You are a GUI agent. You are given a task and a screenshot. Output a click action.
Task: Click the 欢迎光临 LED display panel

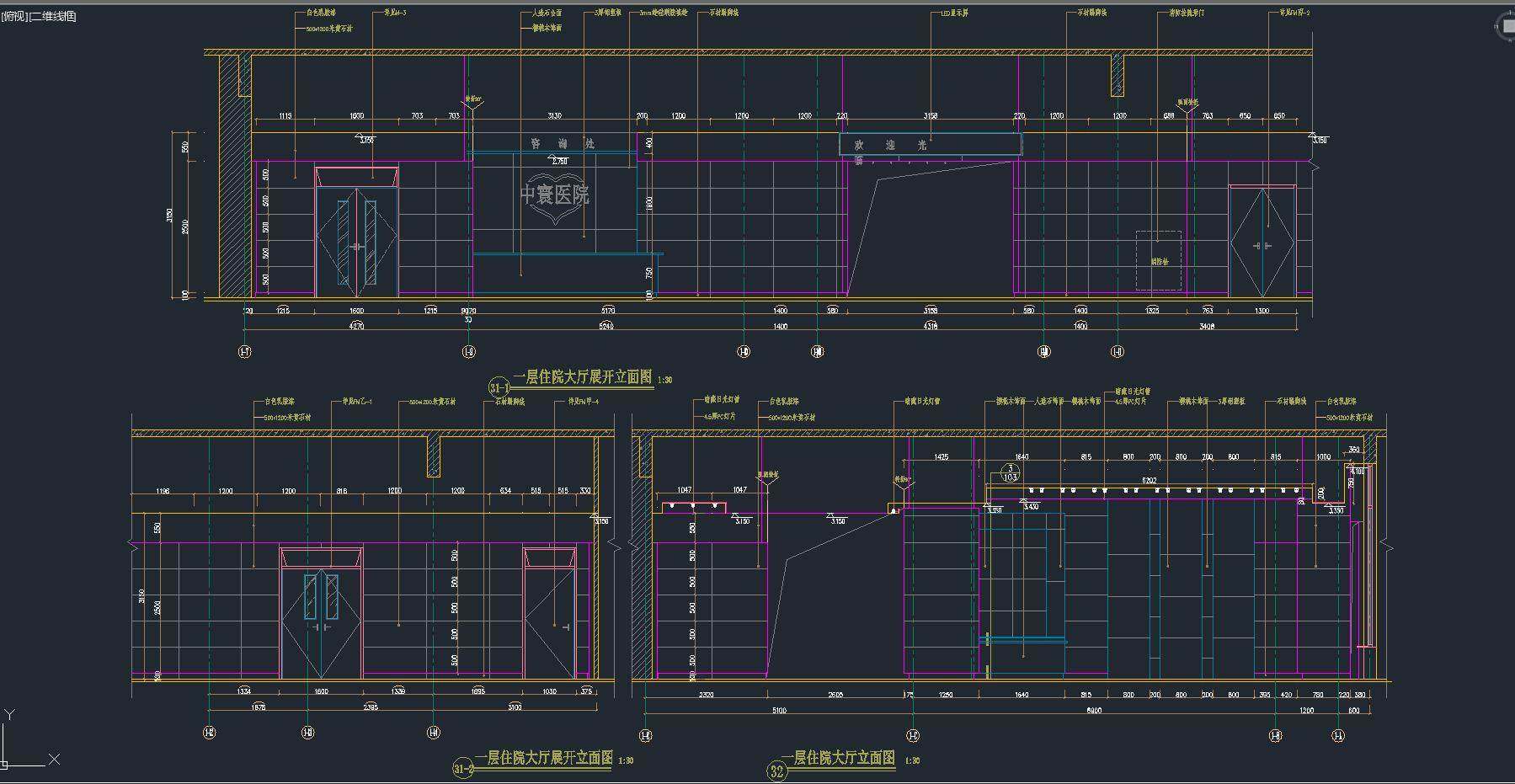click(930, 144)
